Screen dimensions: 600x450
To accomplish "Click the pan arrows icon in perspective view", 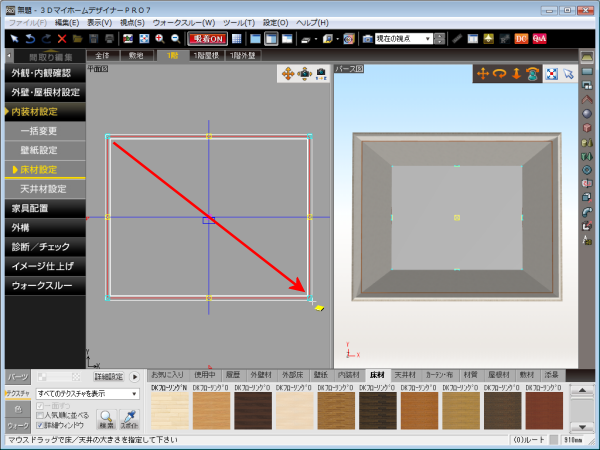I will click(x=483, y=73).
